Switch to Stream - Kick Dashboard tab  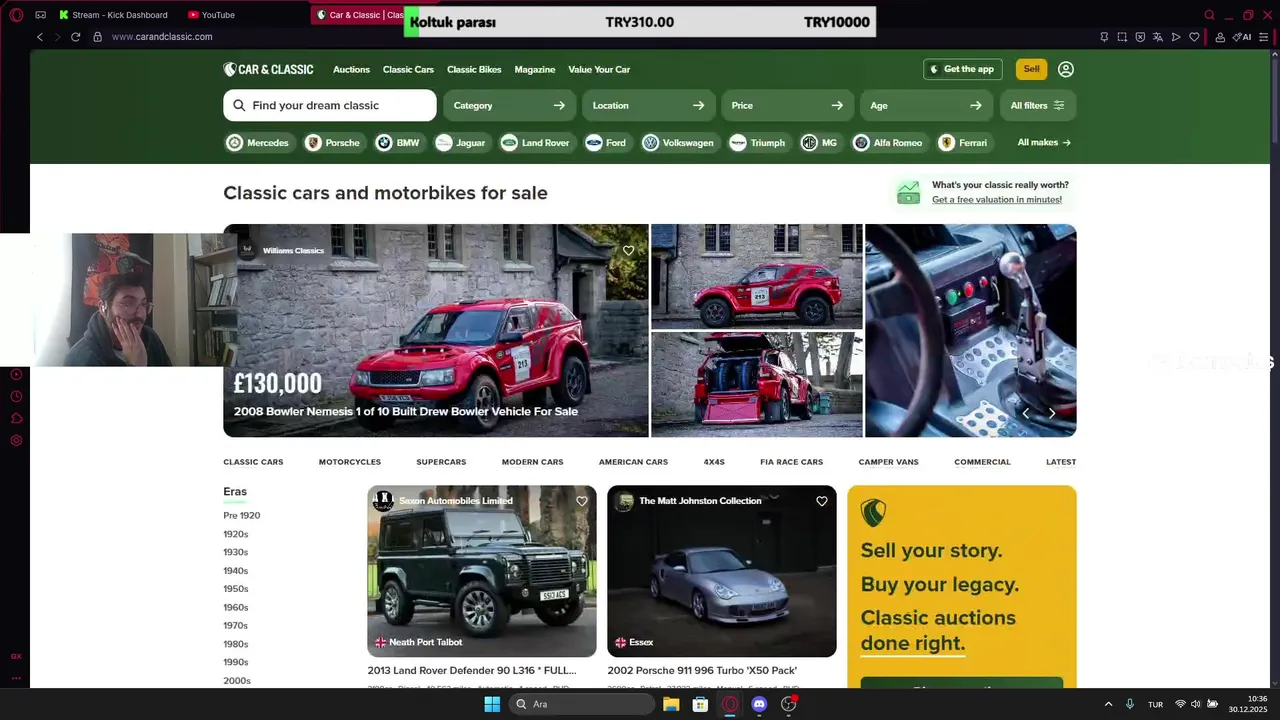[113, 15]
